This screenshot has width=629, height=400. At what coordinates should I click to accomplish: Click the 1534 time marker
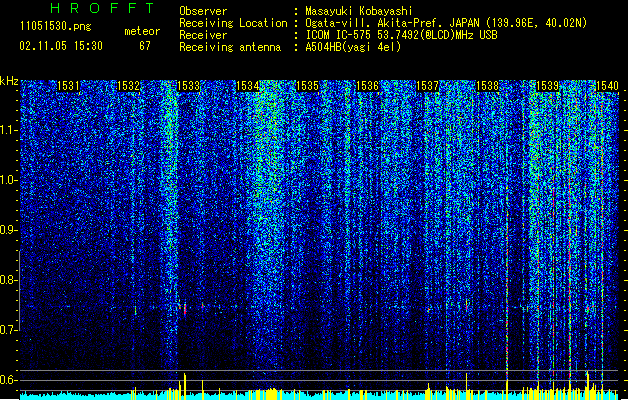248,86
